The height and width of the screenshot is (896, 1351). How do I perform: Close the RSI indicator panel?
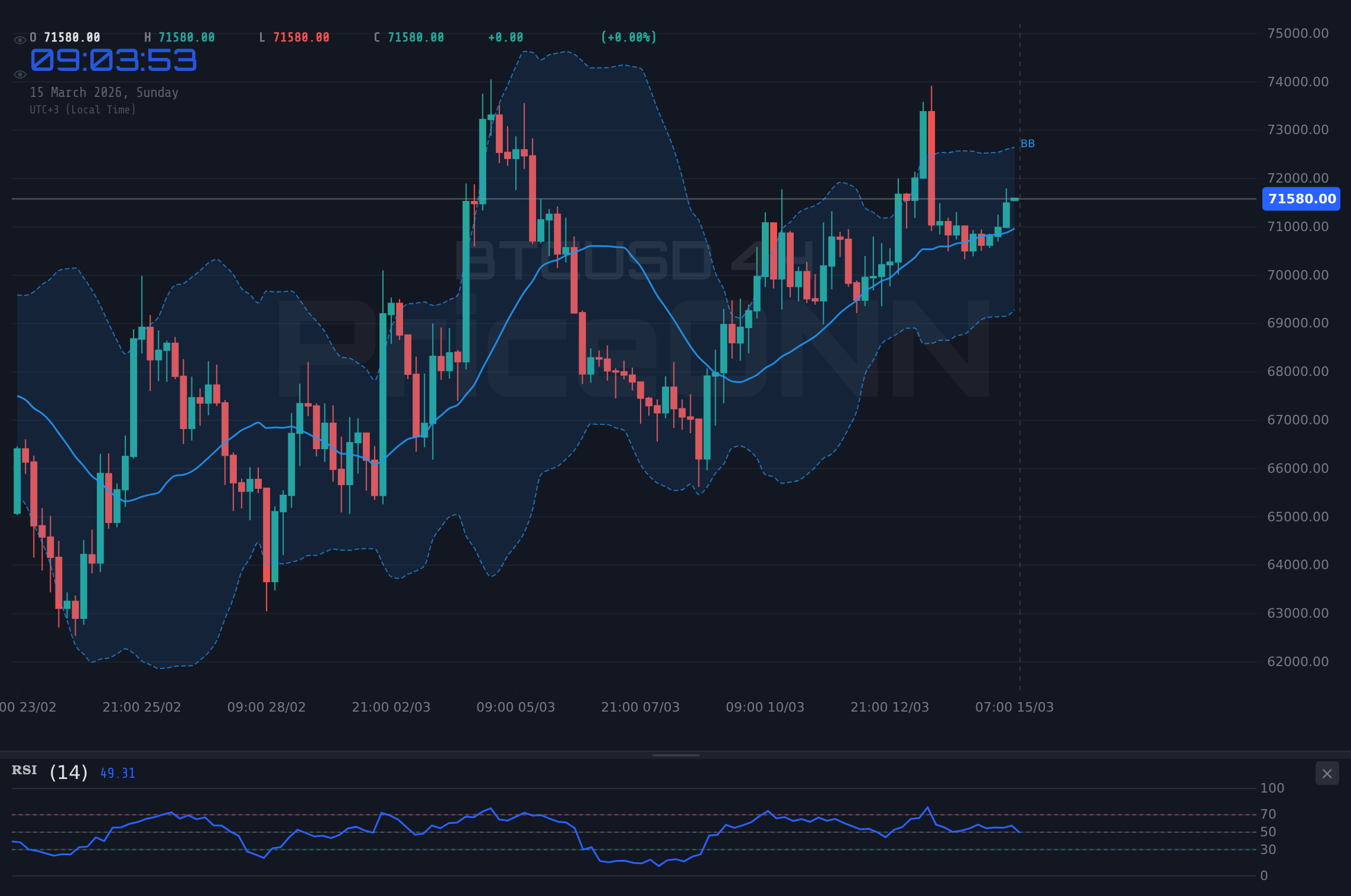click(x=1327, y=773)
